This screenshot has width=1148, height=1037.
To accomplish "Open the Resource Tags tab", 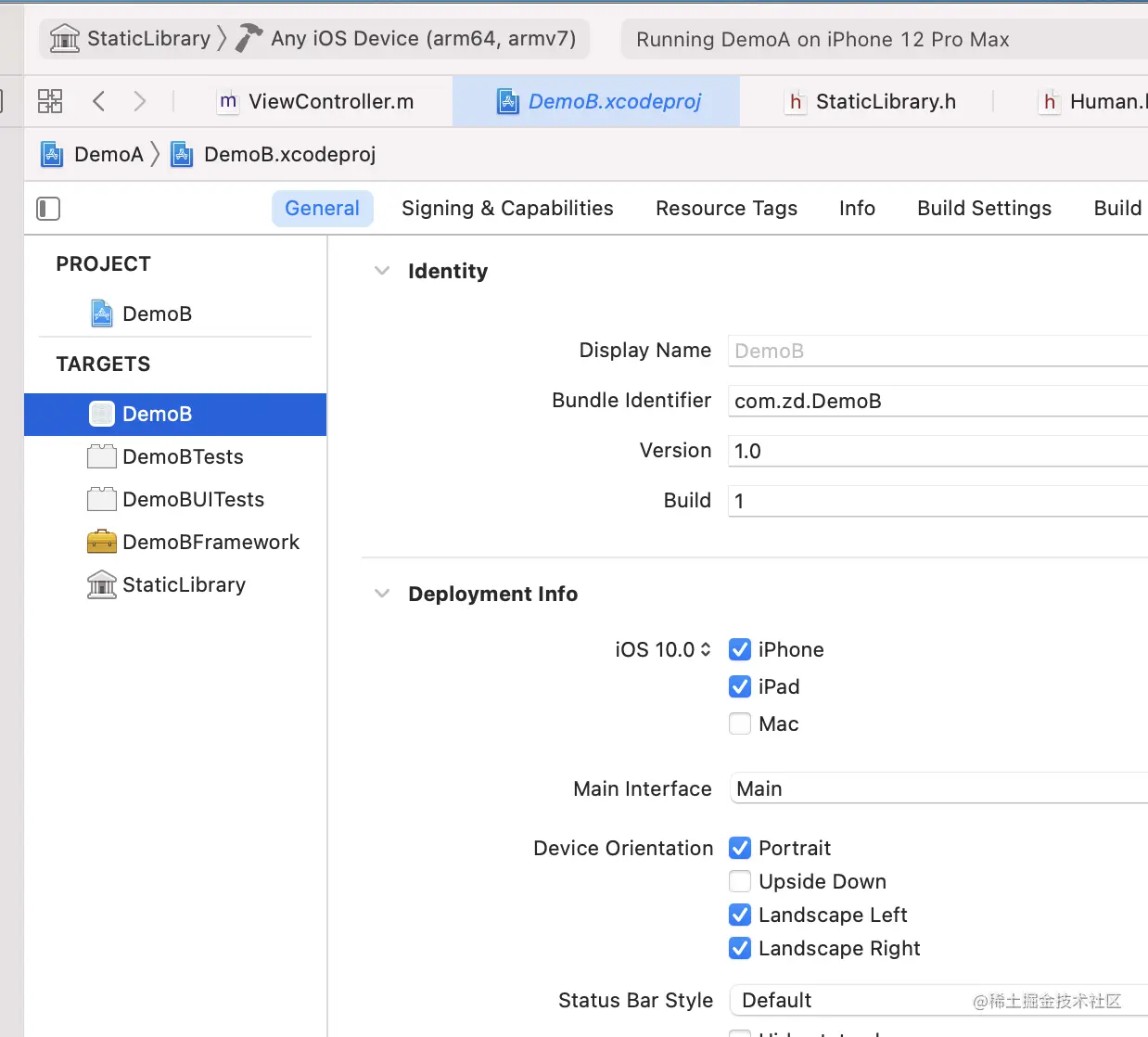I will point(726,209).
